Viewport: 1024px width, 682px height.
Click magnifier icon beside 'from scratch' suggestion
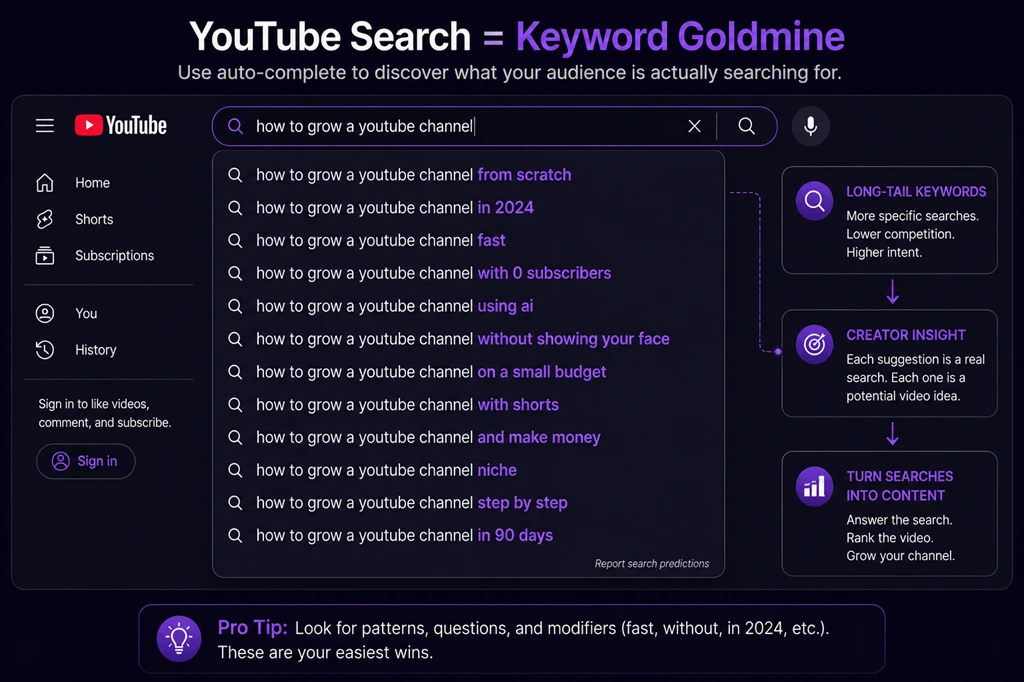tap(235, 175)
